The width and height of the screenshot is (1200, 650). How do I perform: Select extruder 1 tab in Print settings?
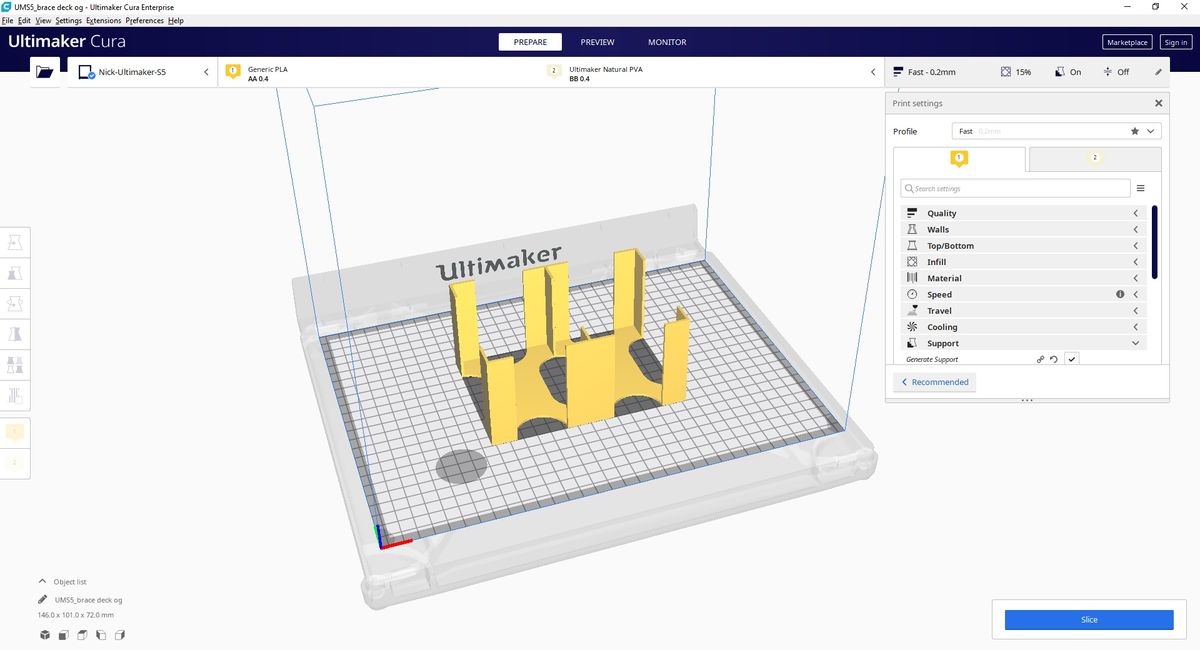pyautogui.click(x=958, y=158)
